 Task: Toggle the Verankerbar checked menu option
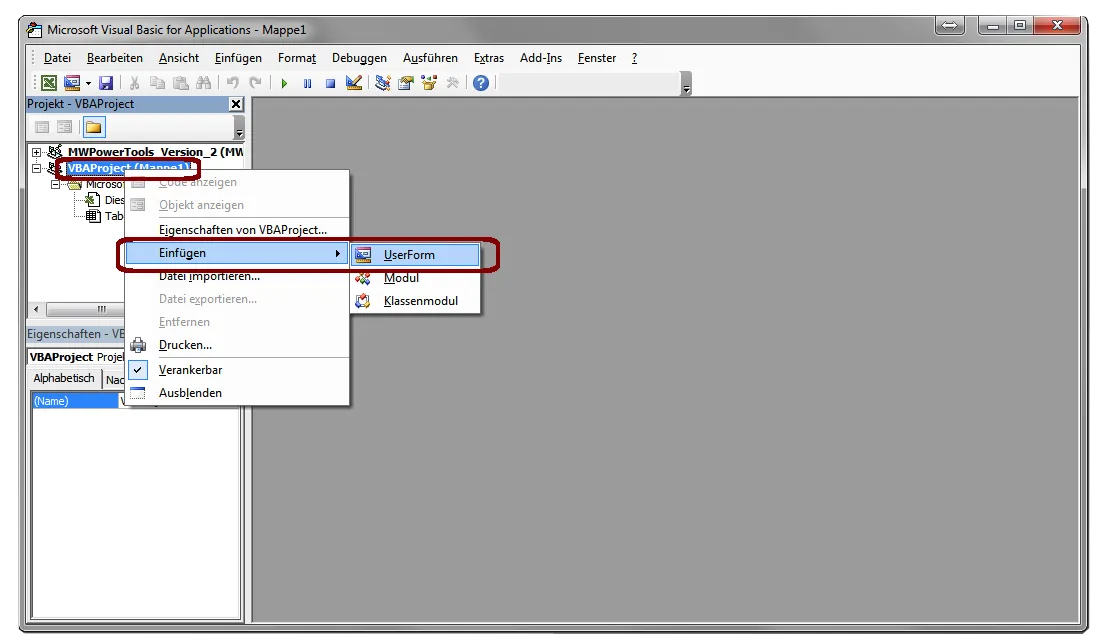coord(190,370)
